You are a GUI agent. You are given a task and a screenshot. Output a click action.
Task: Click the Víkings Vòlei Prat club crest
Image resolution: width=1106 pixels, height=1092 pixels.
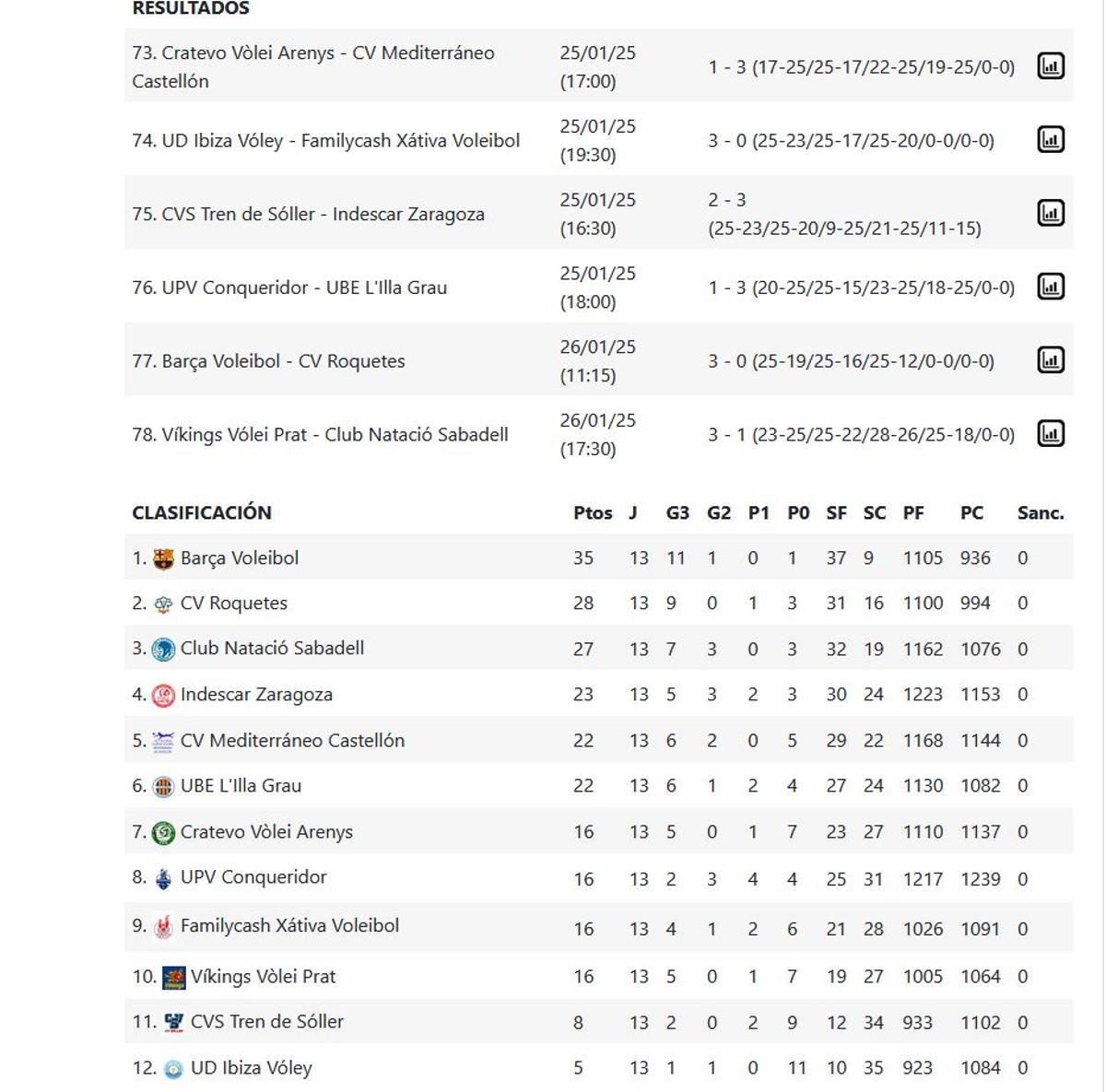point(173,976)
